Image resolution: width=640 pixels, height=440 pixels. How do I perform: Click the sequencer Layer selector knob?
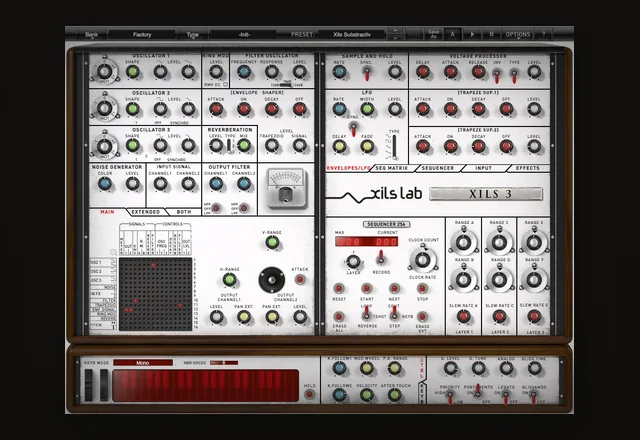pos(353,261)
